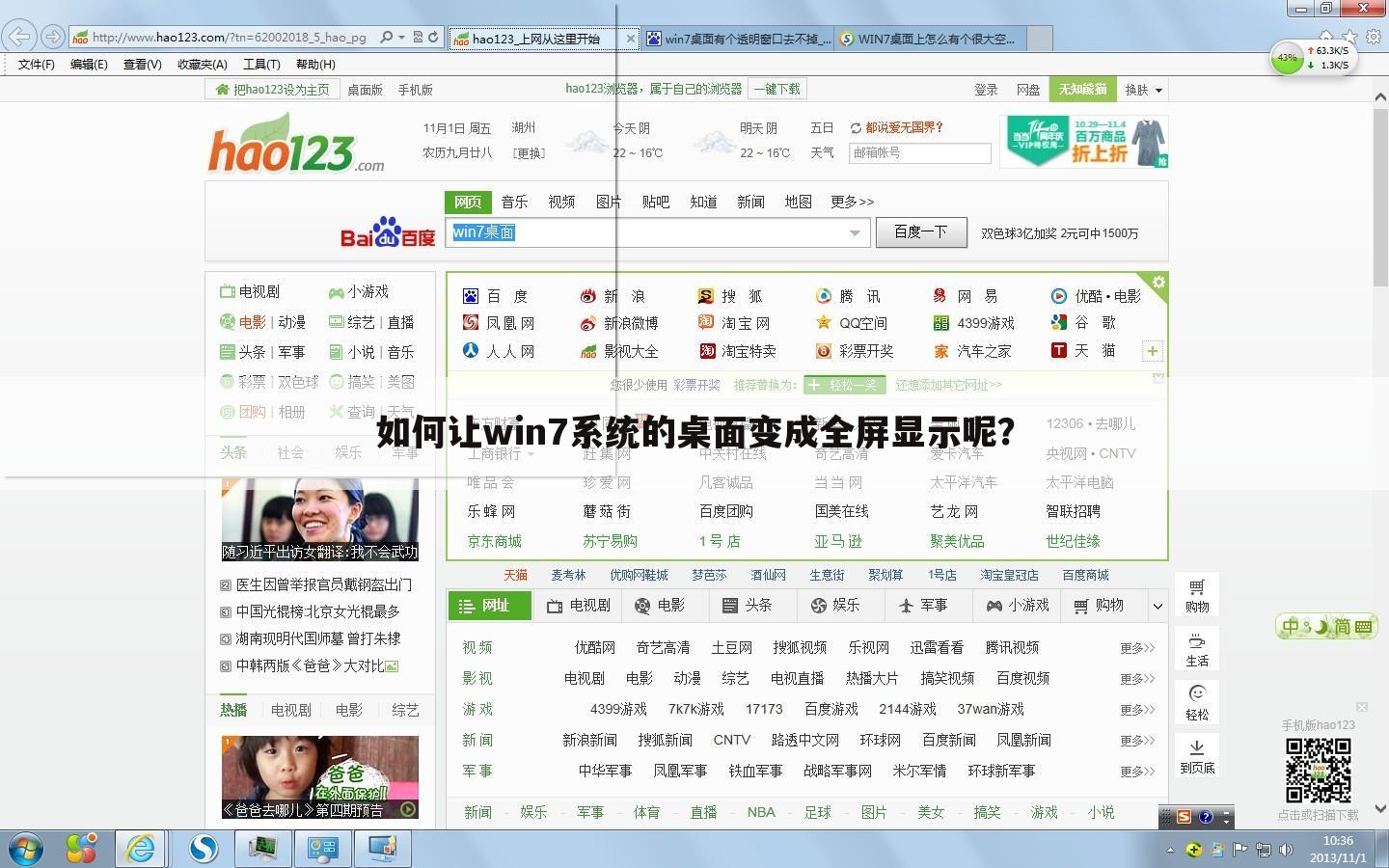
Task: Click the Tmall icon next to 天猫
Action: point(1059,350)
